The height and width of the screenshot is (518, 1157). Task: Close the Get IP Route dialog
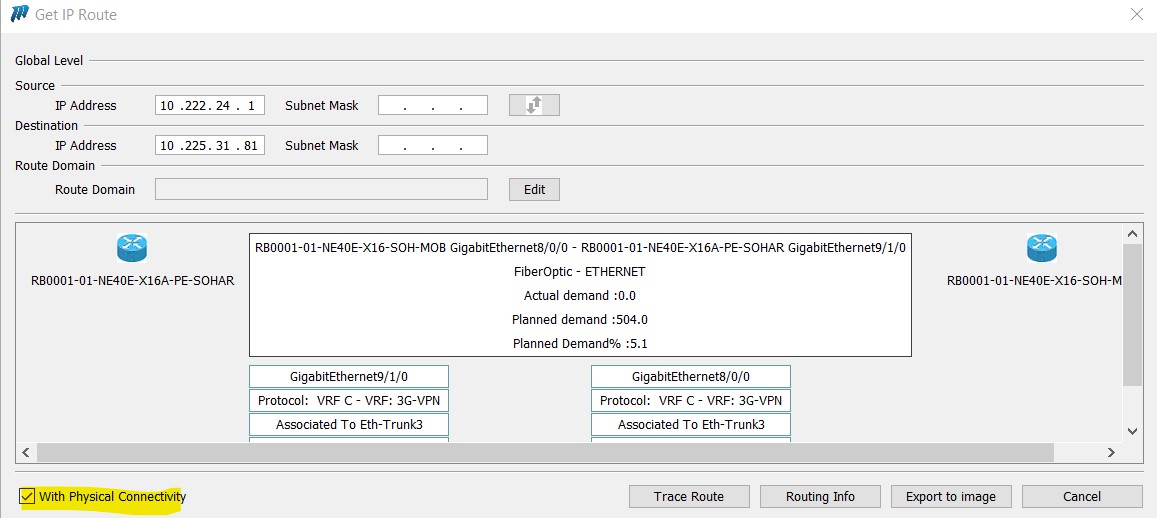(x=1135, y=15)
